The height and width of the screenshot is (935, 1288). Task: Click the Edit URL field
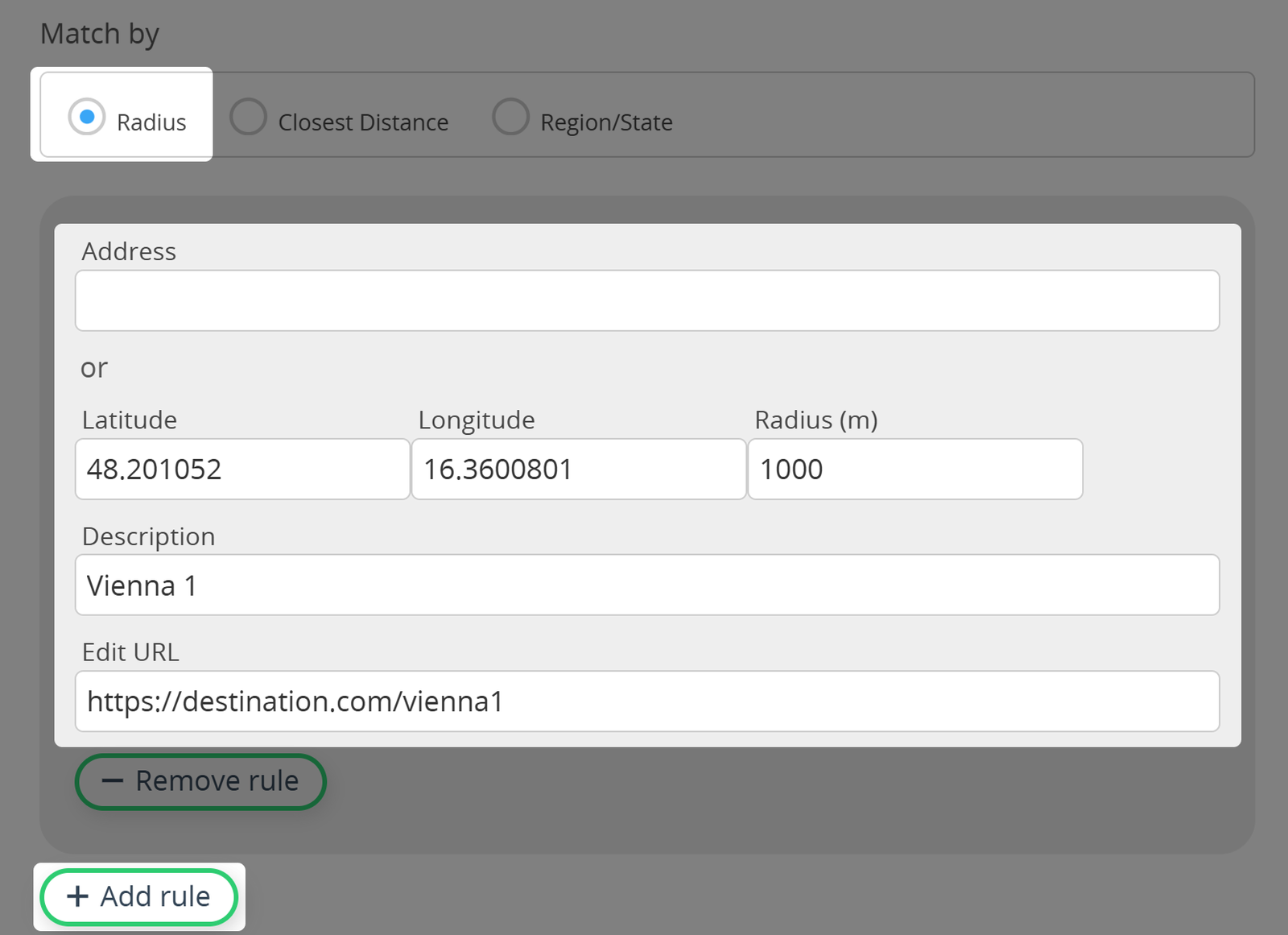point(646,701)
